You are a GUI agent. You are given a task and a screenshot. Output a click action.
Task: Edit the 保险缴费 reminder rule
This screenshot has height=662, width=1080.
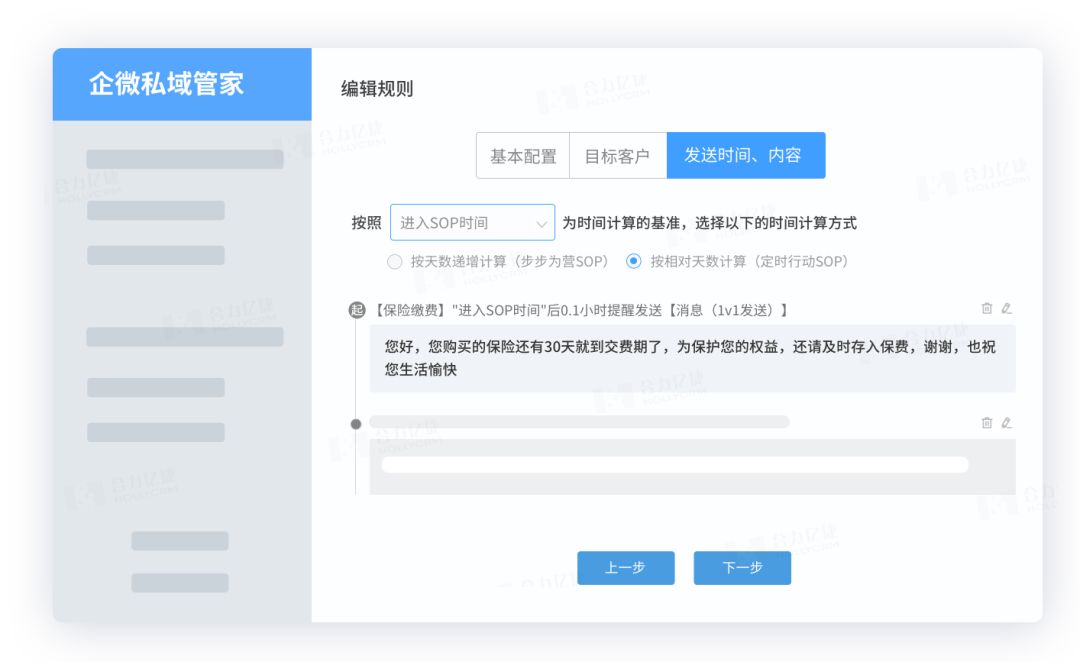pos(1007,309)
